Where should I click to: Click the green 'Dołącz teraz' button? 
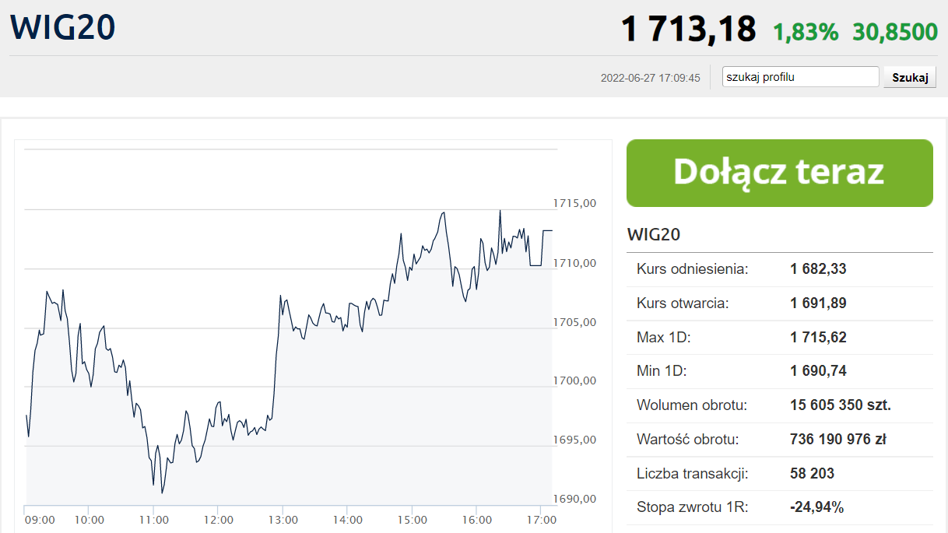(x=779, y=173)
